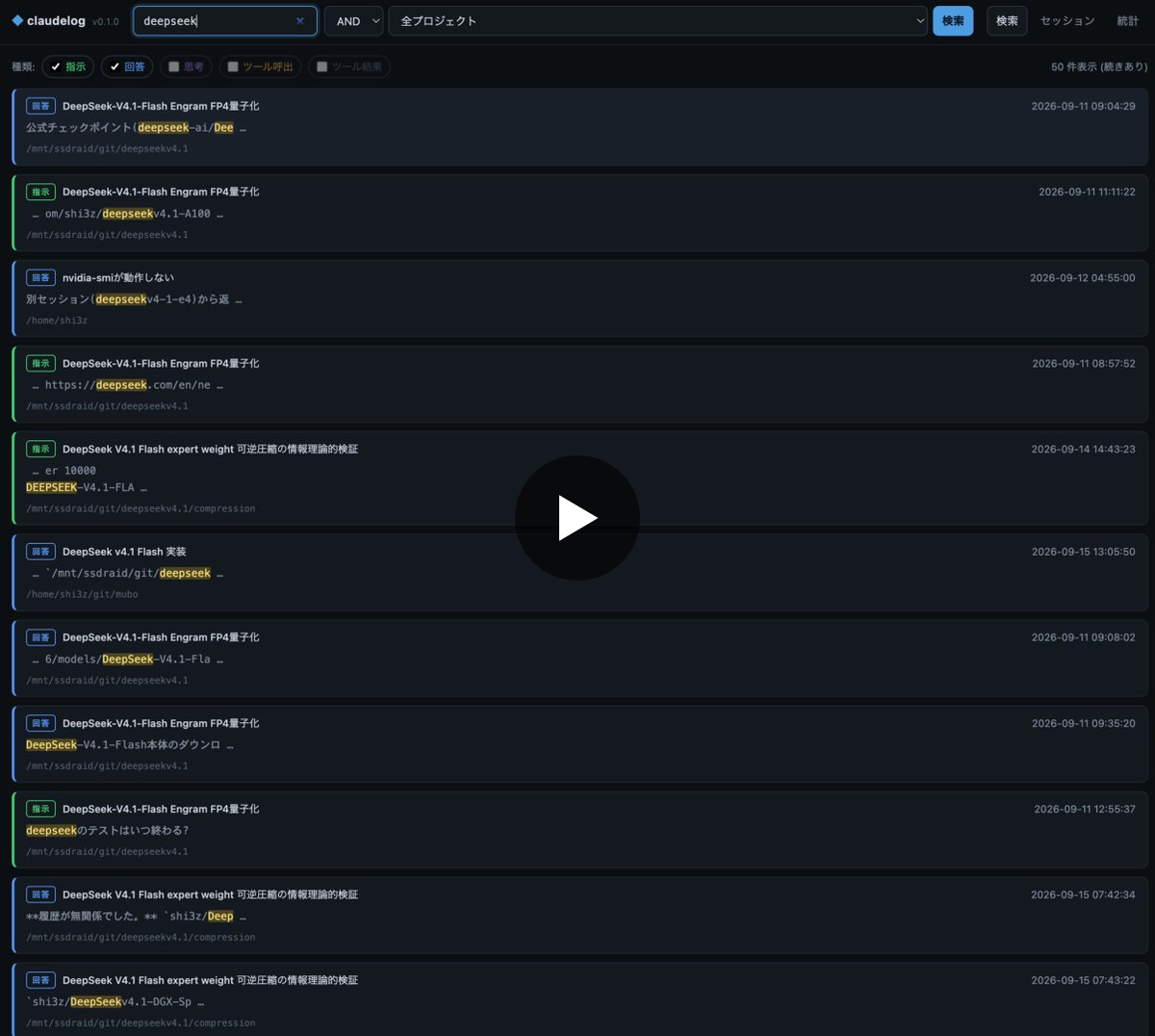Image resolution: width=1155 pixels, height=1036 pixels.
Task: Click the timestamp 2026-09-12 04:55:00
Action: click(1082, 277)
